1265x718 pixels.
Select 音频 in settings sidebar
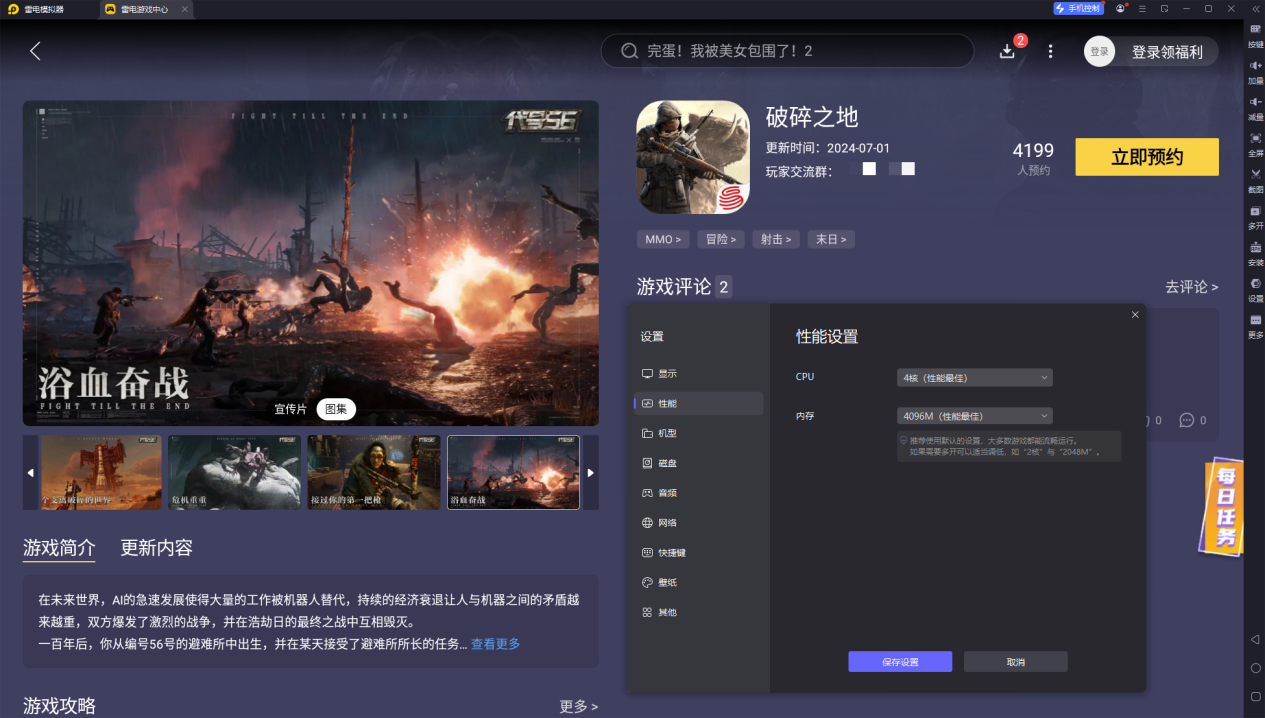pyautogui.click(x=698, y=493)
